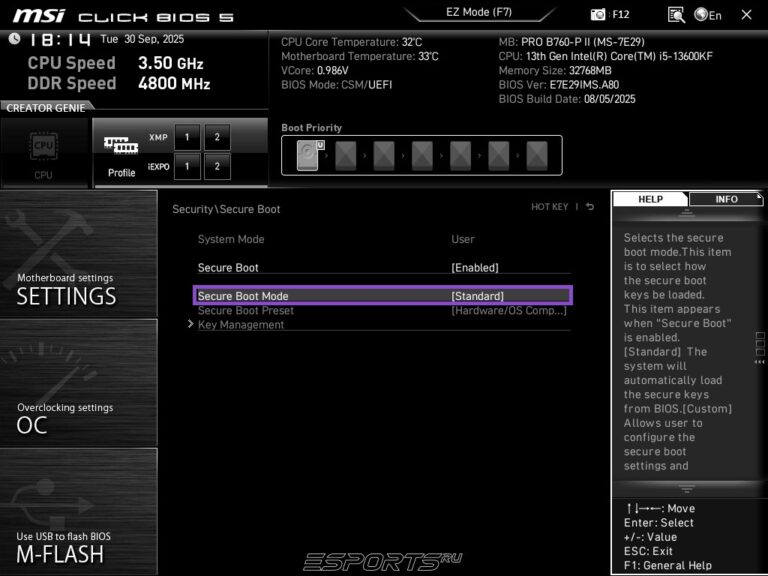Click the last boot priority device slot
The image size is (768, 576).
point(537,155)
